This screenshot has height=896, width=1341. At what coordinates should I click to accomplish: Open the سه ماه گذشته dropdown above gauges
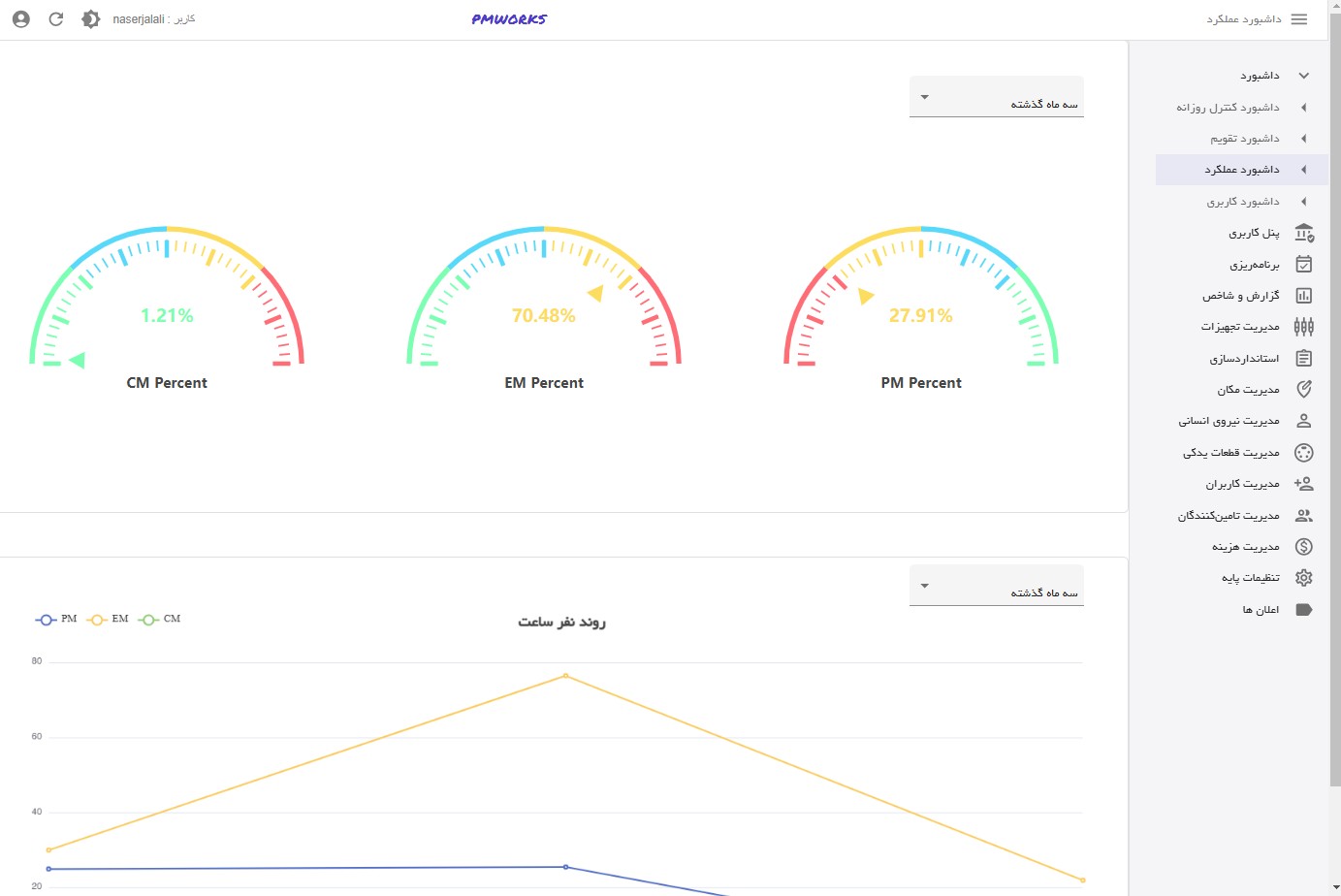click(996, 98)
